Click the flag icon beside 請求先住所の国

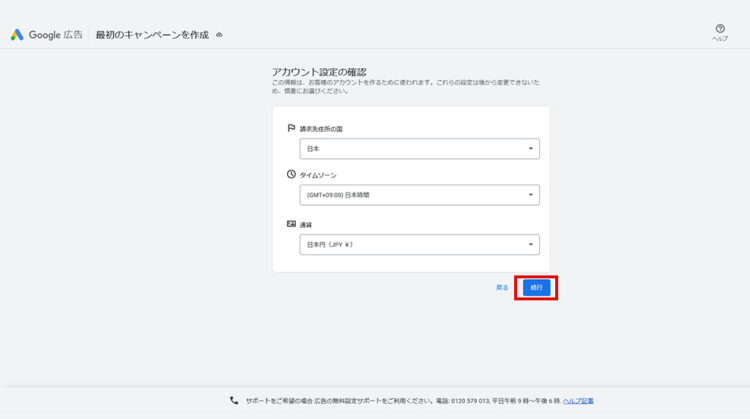[x=291, y=129]
